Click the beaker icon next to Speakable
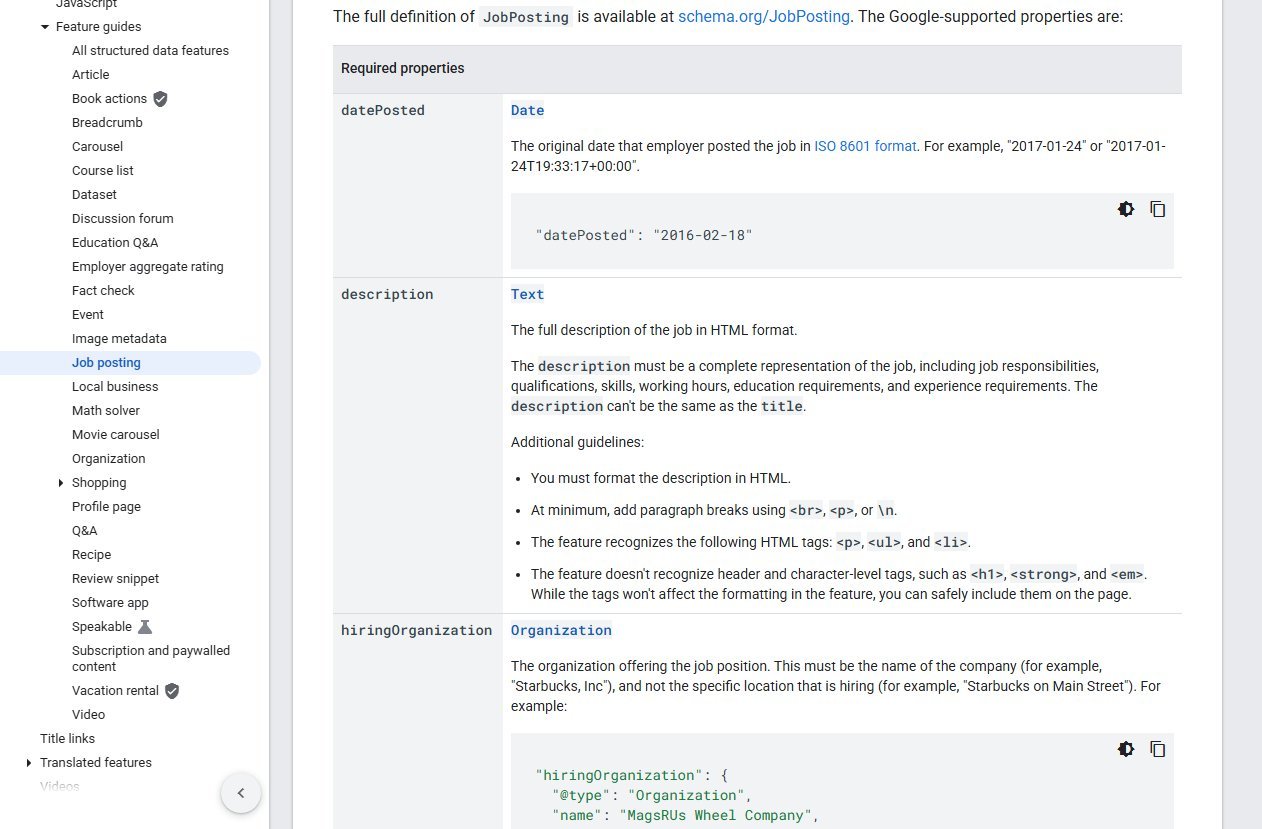 tap(145, 627)
